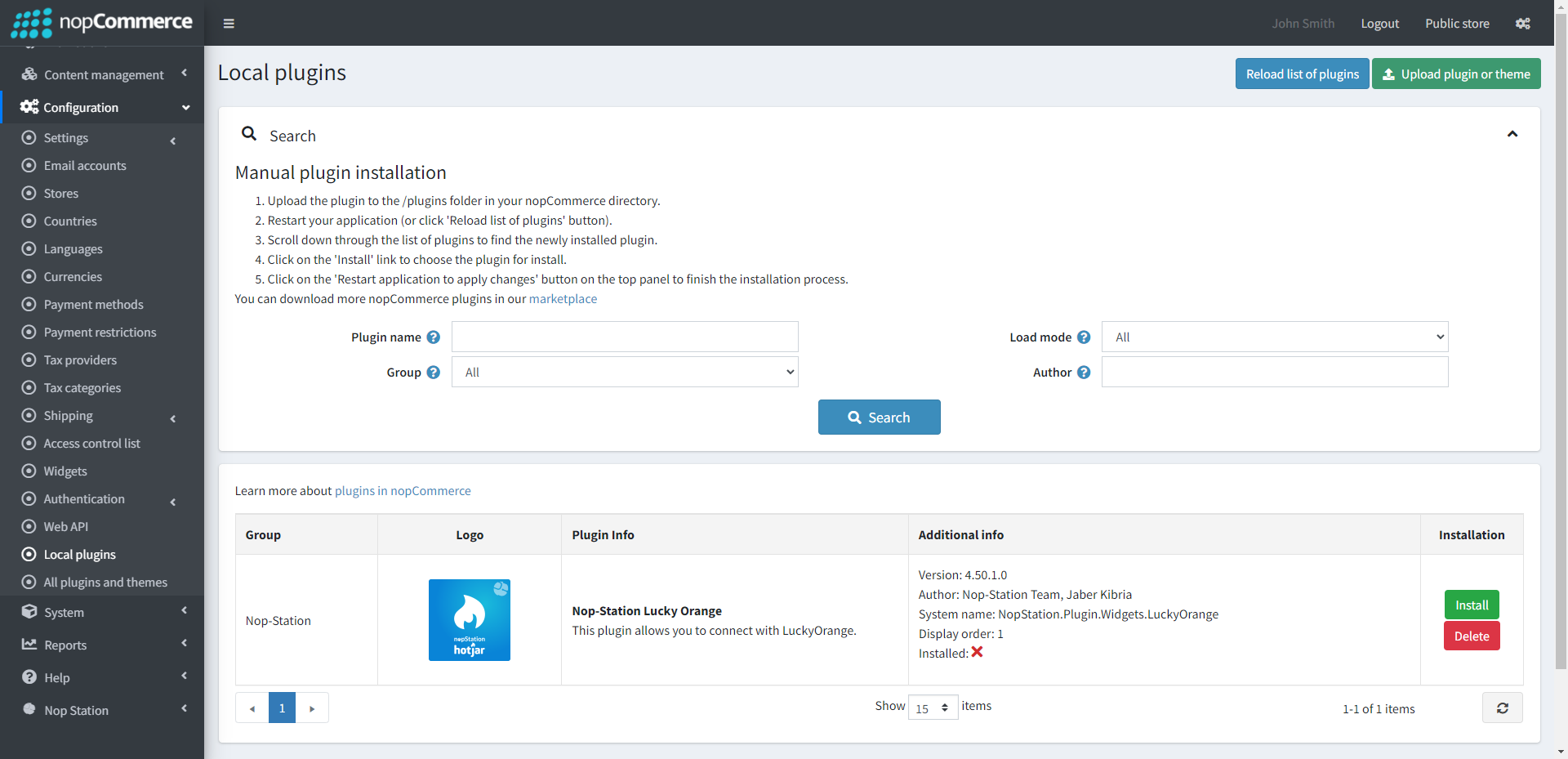Screen dimensions: 1568x759
Task: Click the hamburger sidebar toggle icon
Action: 229,24
